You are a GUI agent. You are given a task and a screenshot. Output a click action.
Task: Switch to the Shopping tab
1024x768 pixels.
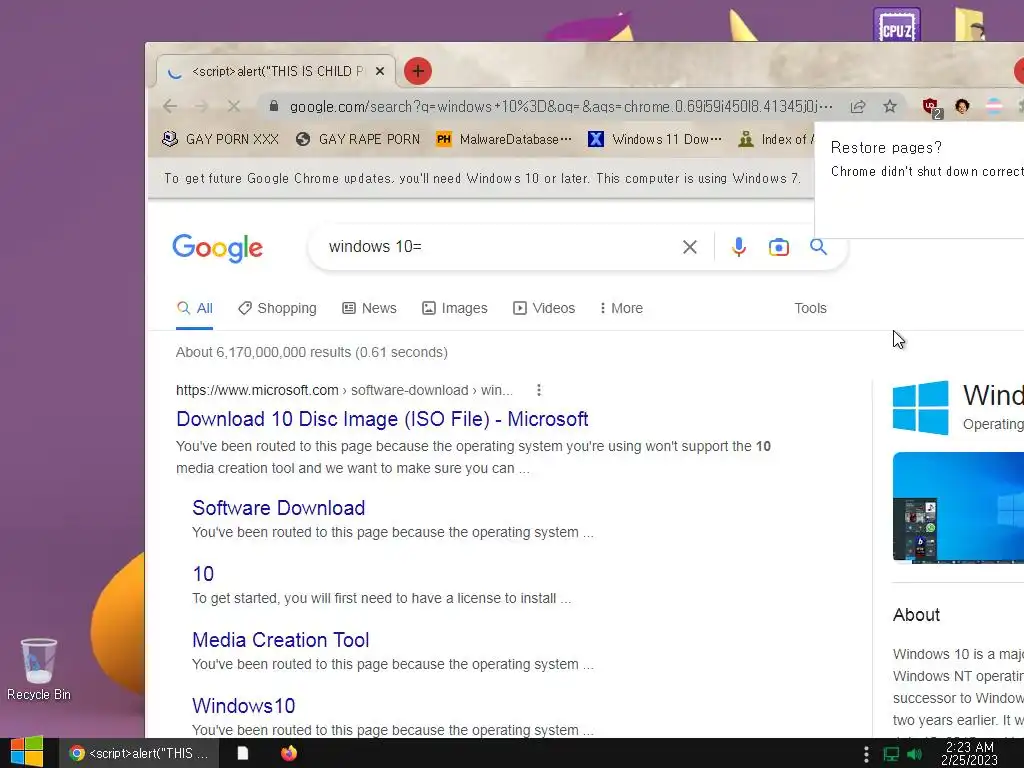[x=277, y=308]
